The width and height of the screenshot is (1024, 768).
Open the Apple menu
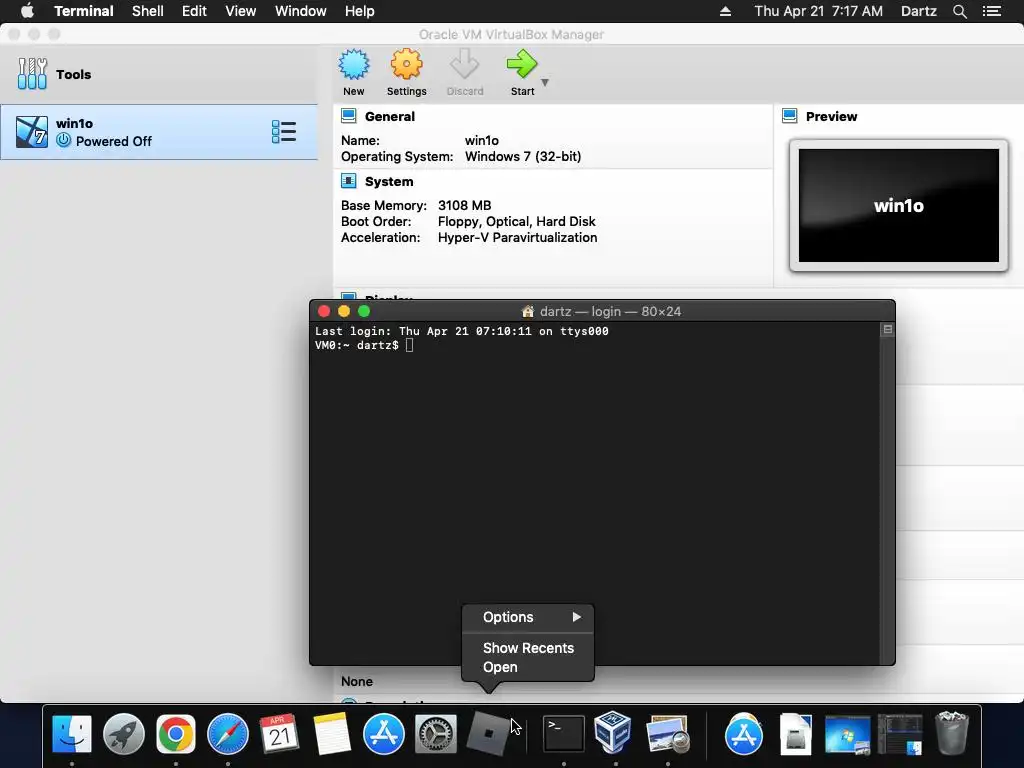[27, 11]
